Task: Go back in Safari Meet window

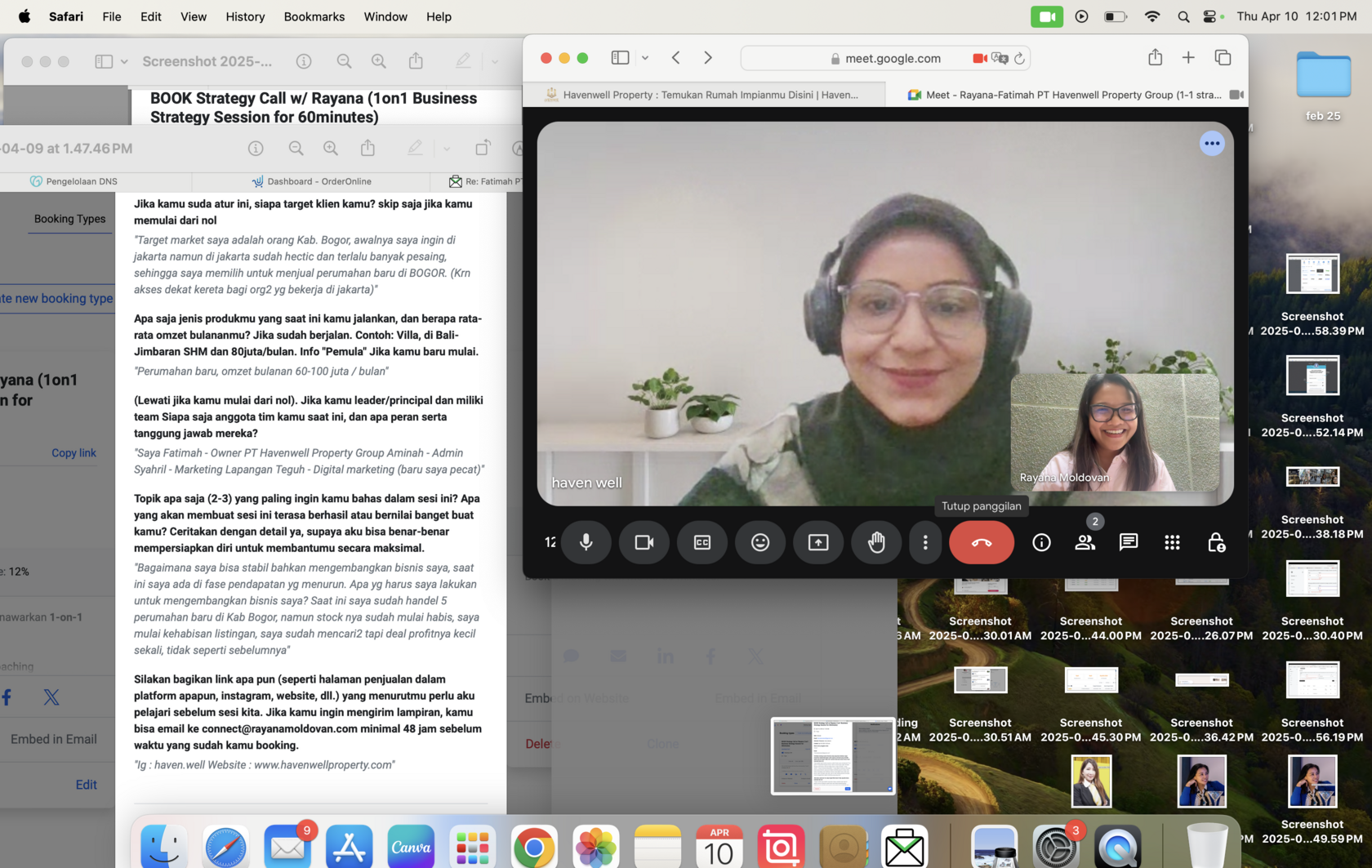Action: click(x=676, y=58)
